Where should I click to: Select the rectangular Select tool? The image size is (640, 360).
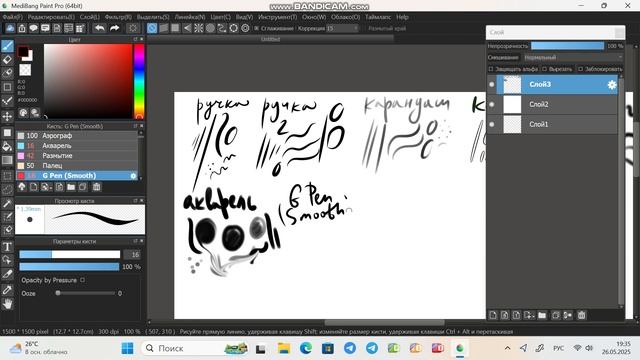[x=7, y=176]
